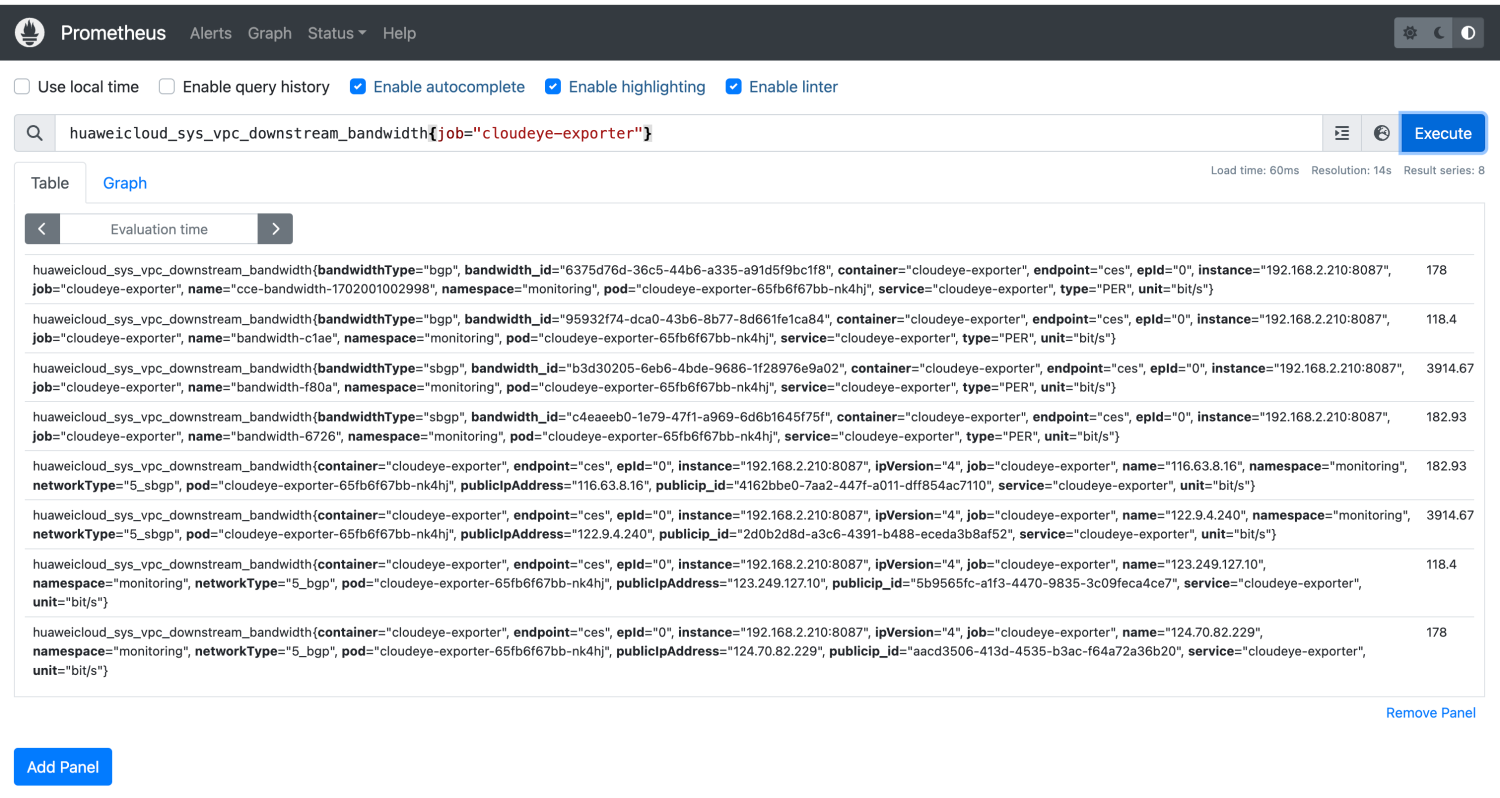Switch to the Graph tab of the panel

125,183
